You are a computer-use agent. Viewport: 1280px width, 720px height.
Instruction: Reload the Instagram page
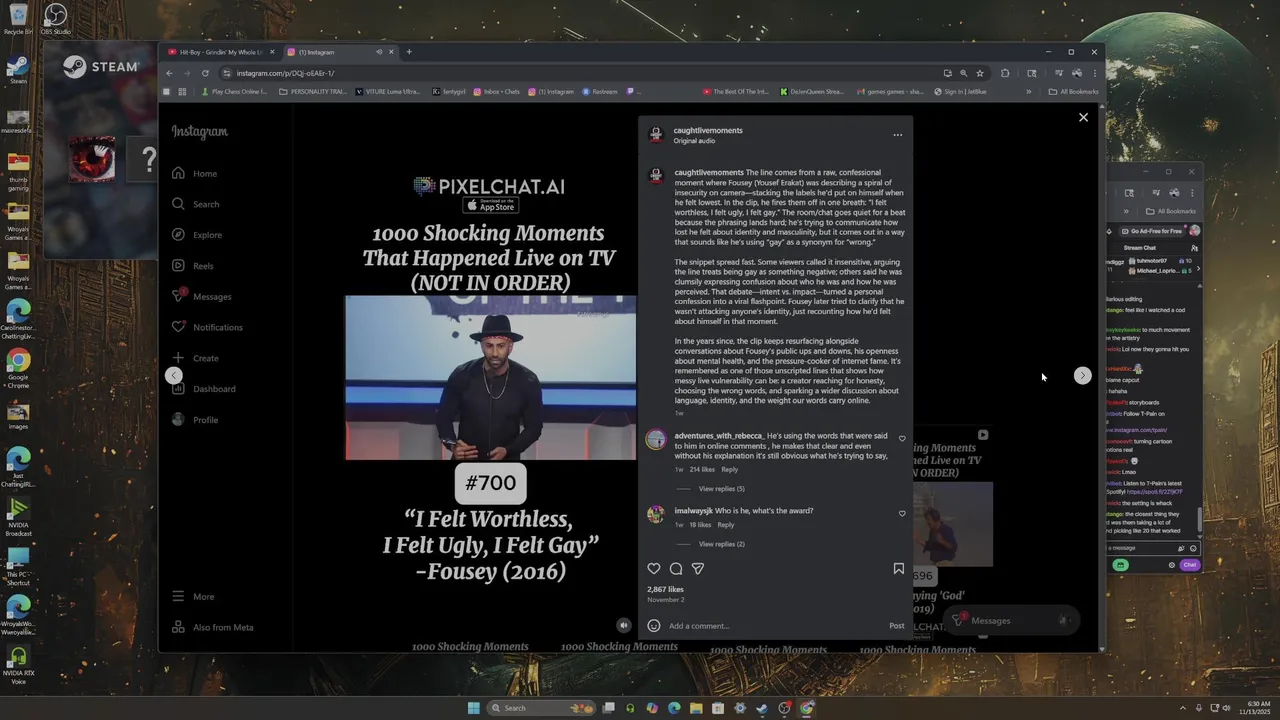click(205, 73)
